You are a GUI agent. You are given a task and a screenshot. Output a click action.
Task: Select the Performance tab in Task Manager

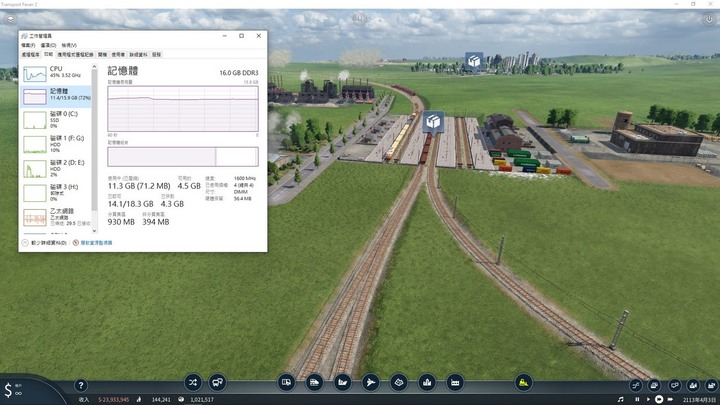point(48,54)
